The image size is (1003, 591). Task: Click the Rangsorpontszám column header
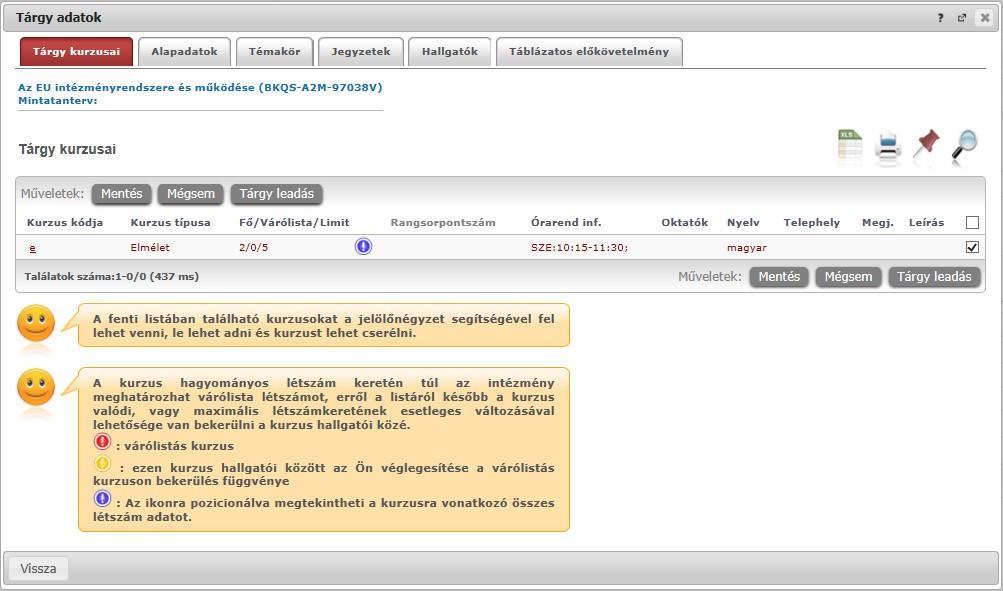(443, 223)
